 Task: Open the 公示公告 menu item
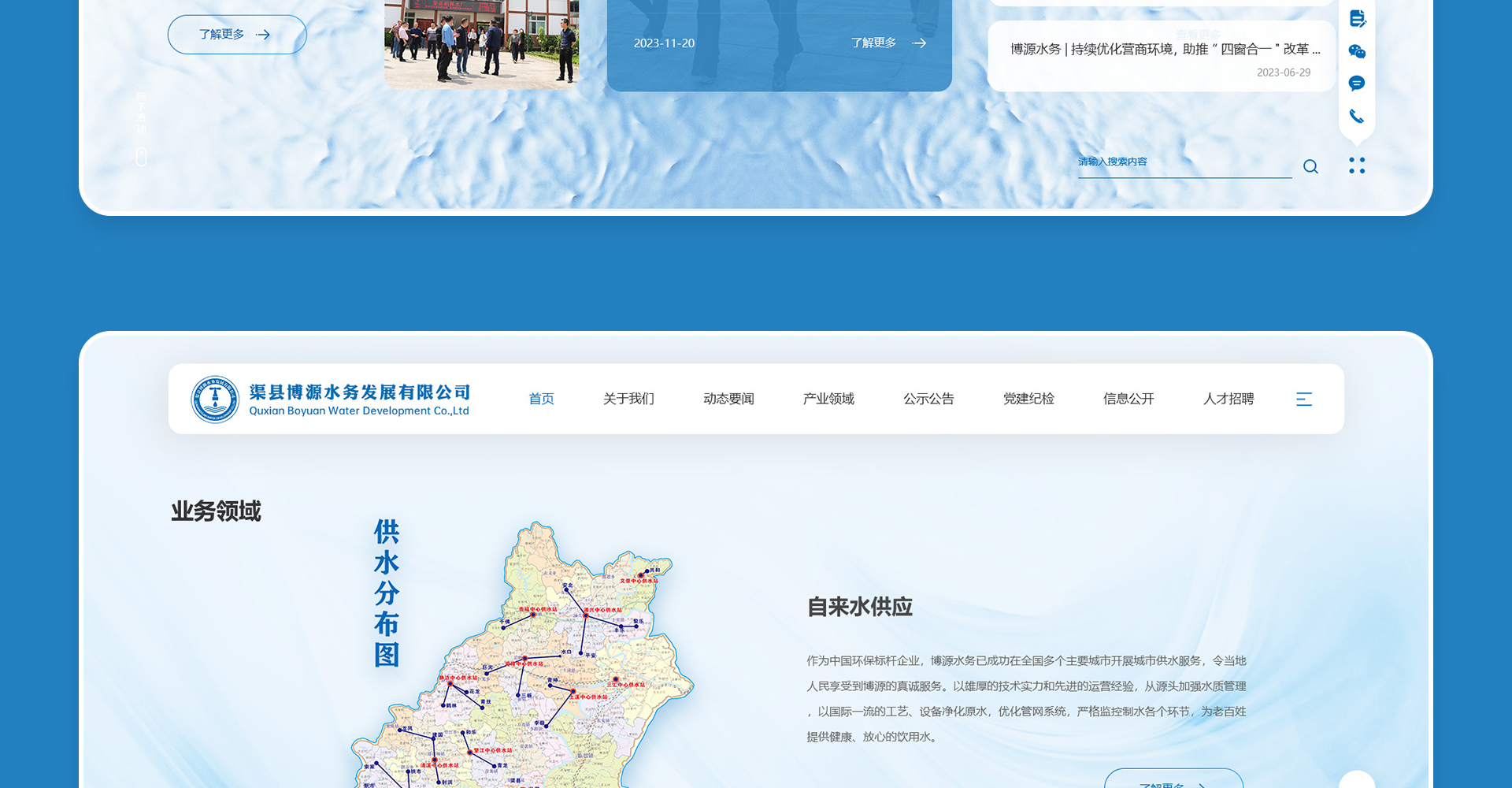pyautogui.click(x=928, y=399)
